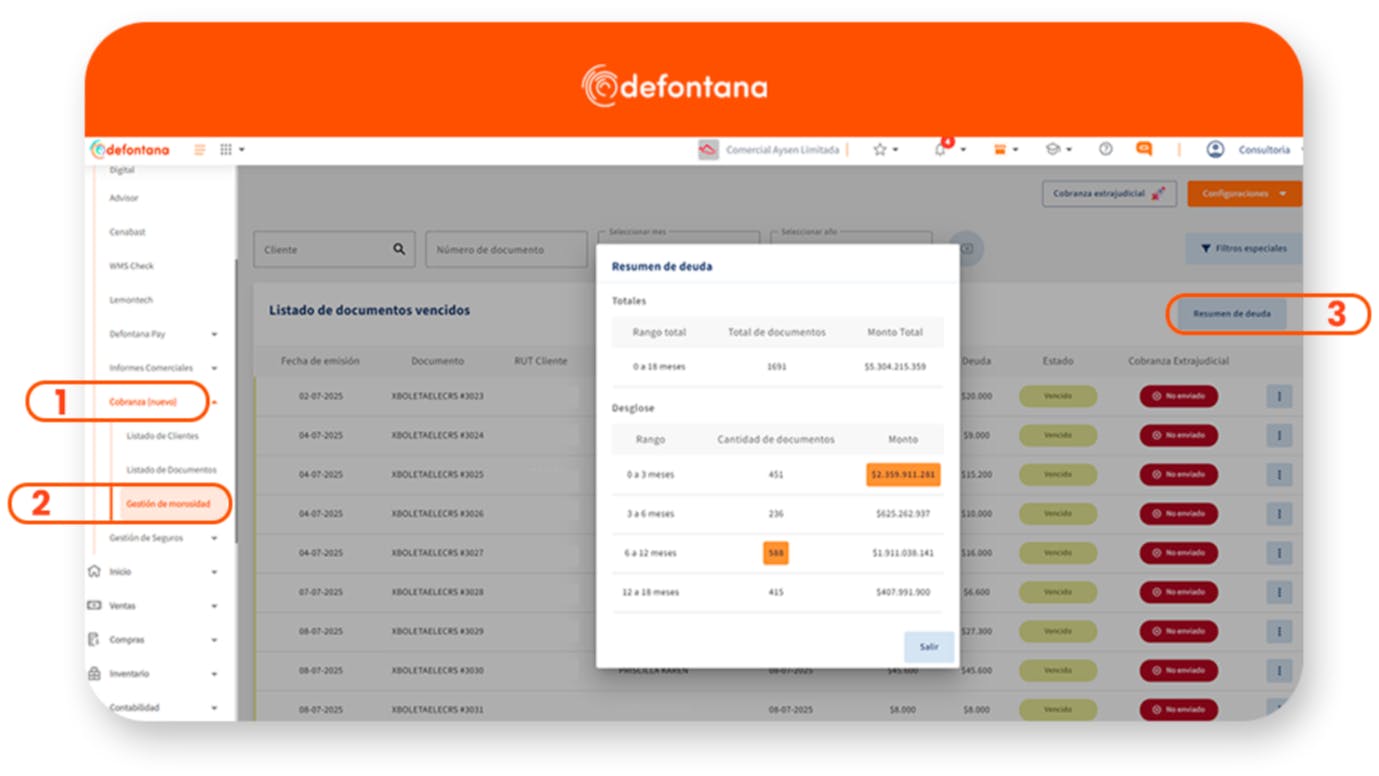Click the Cobranza Extrajudicial column header
This screenshot has width=1379, height=776.
click(x=1179, y=361)
